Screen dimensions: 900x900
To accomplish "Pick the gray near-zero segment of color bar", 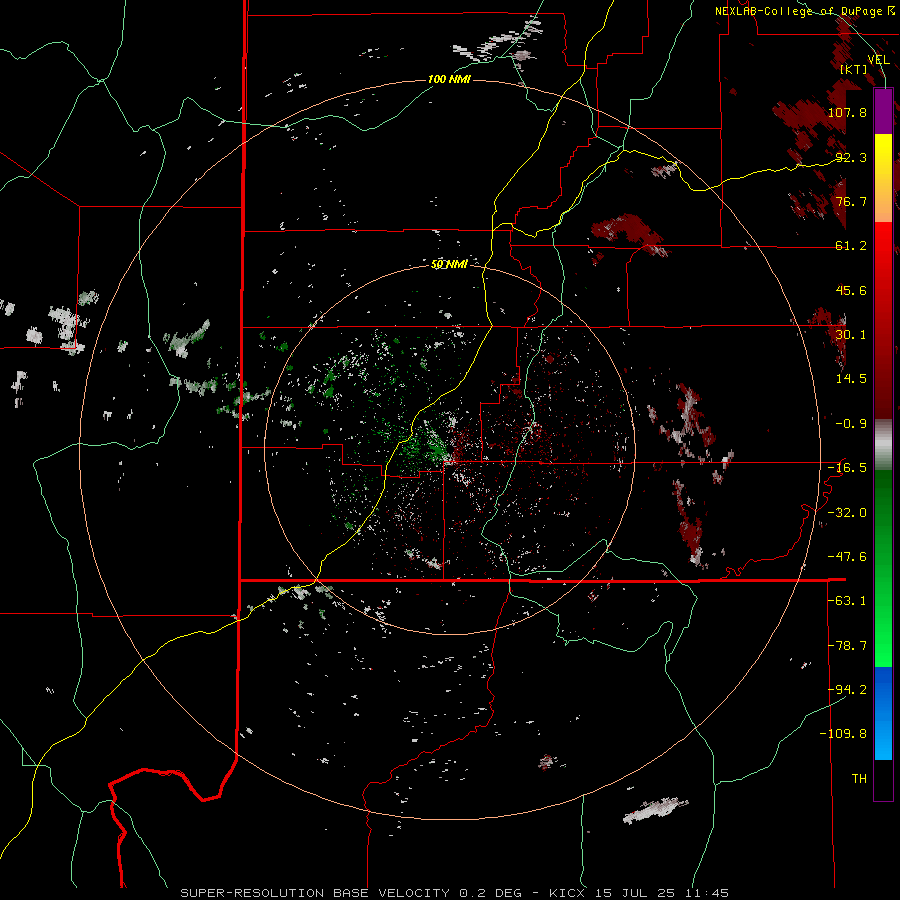I will (x=883, y=444).
